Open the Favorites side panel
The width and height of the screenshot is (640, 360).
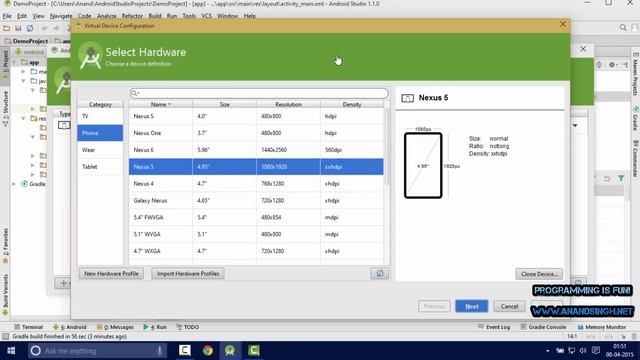(x=5, y=246)
